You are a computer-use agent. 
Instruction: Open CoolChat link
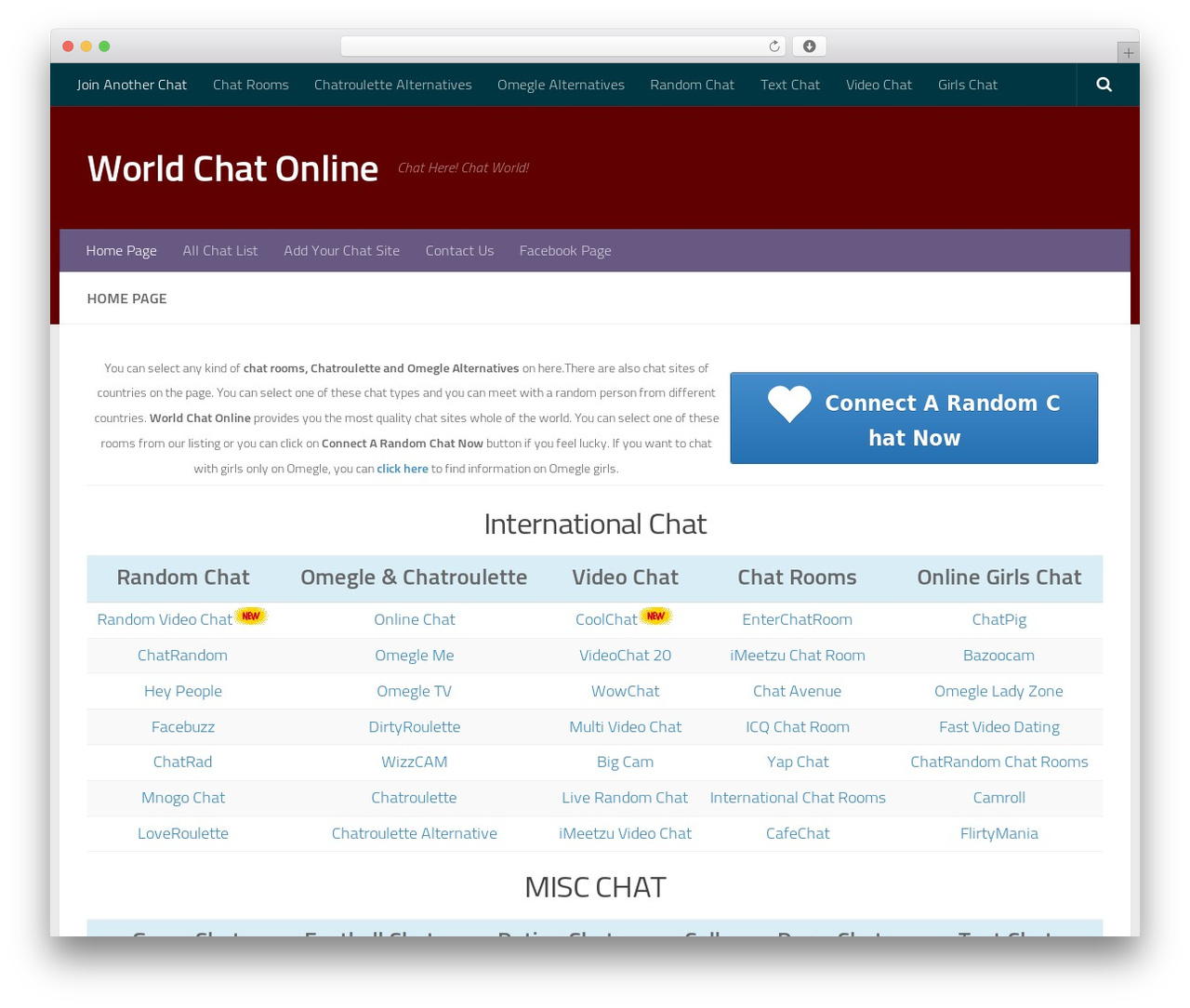606,619
